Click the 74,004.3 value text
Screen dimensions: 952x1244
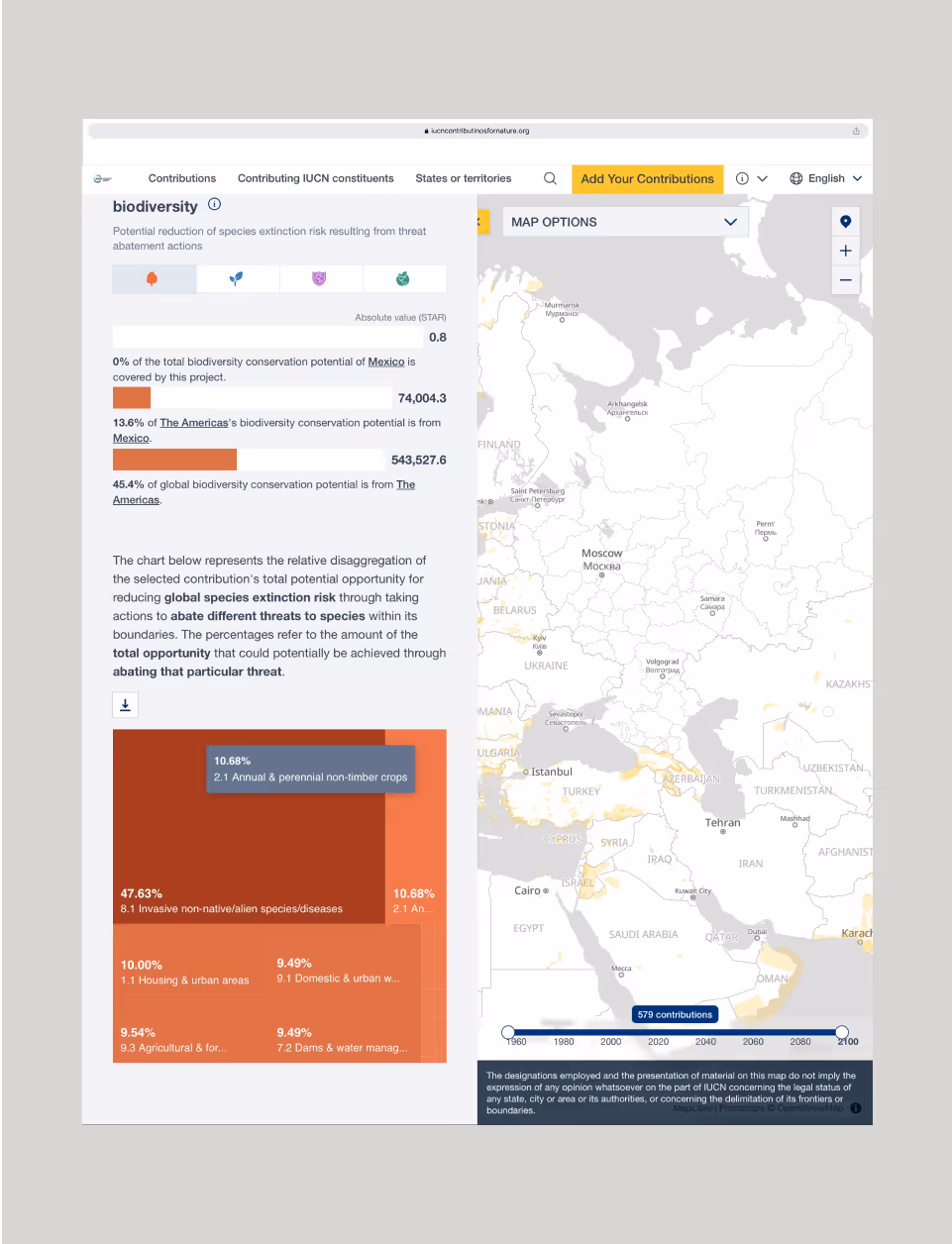(x=422, y=398)
